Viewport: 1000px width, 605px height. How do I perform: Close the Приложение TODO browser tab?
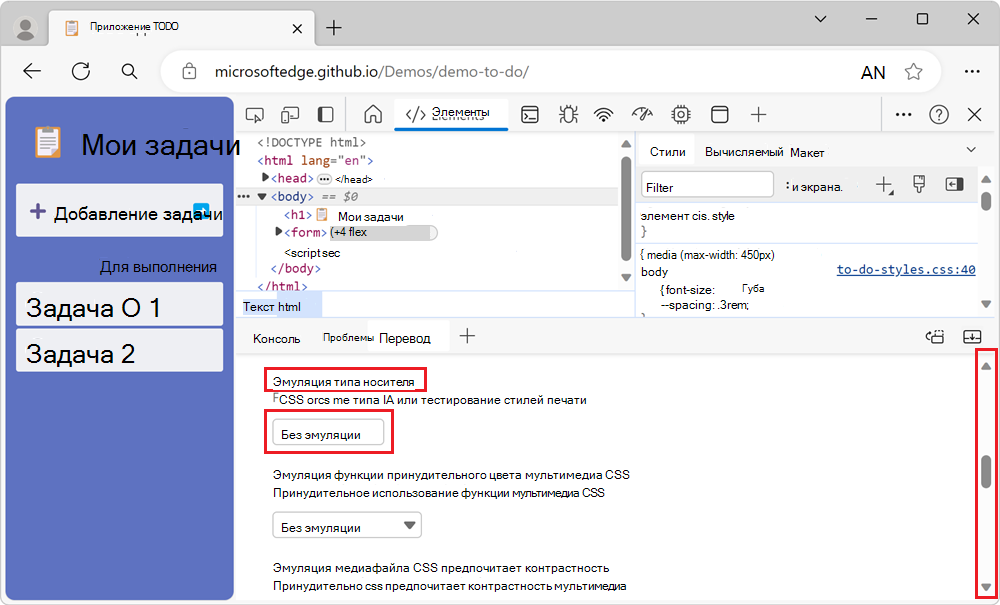pyautogui.click(x=297, y=28)
